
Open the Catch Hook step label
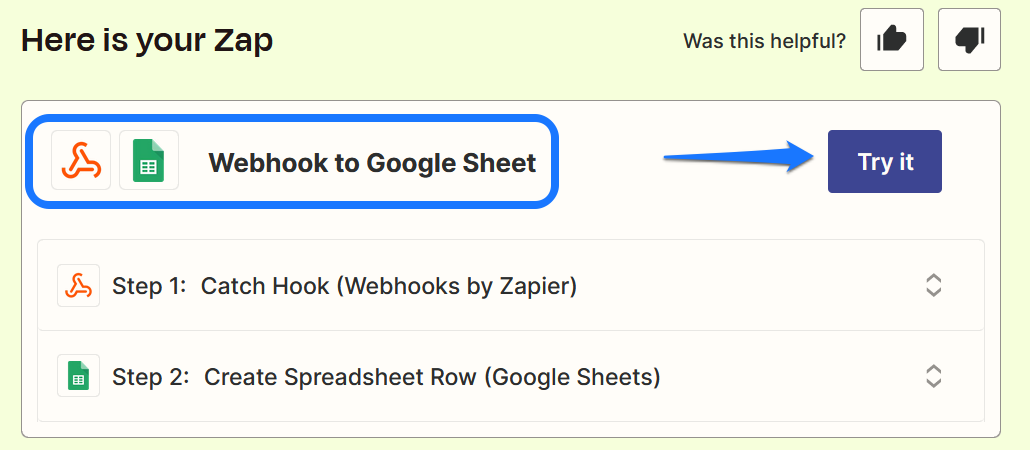(265, 286)
